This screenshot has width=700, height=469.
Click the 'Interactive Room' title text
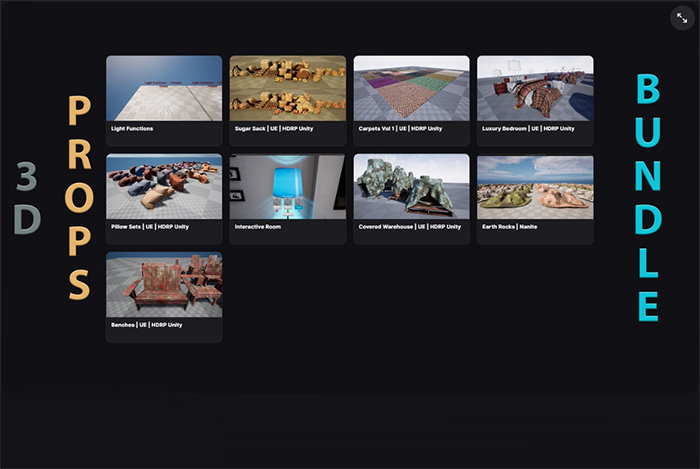[x=258, y=227]
